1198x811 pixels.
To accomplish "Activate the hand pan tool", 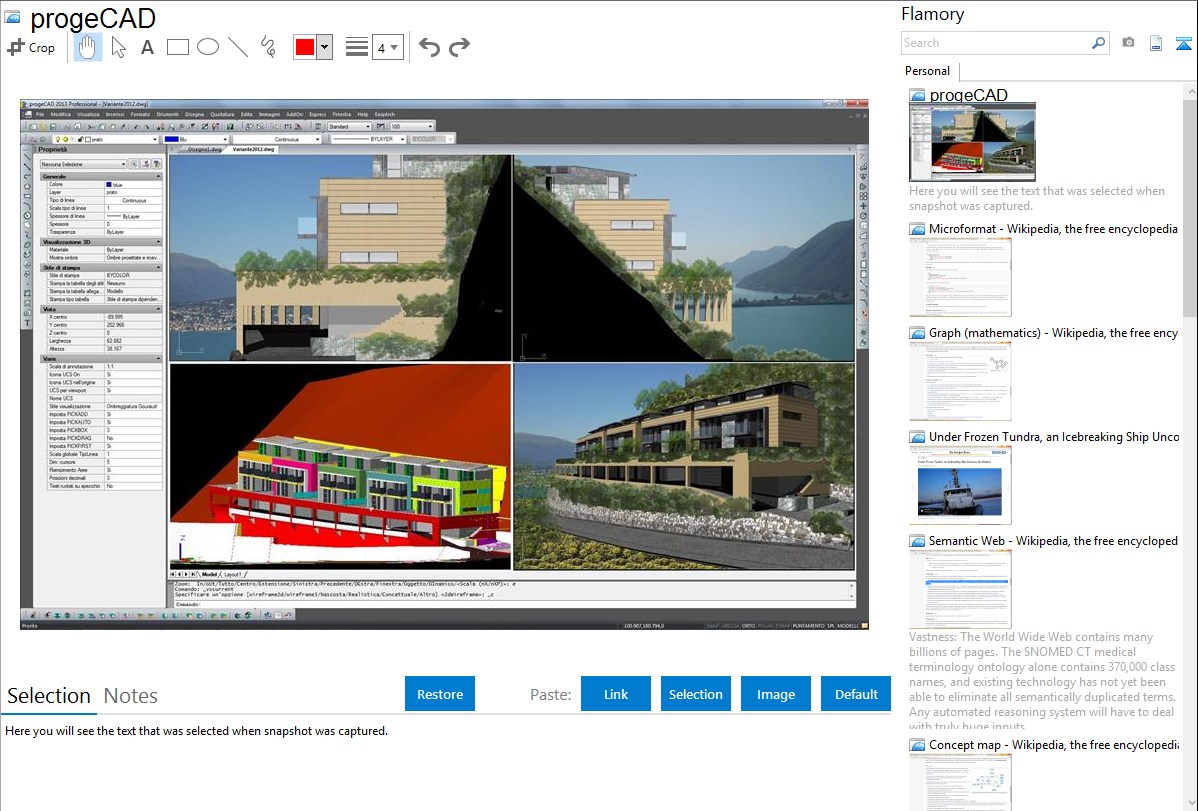I will point(88,47).
